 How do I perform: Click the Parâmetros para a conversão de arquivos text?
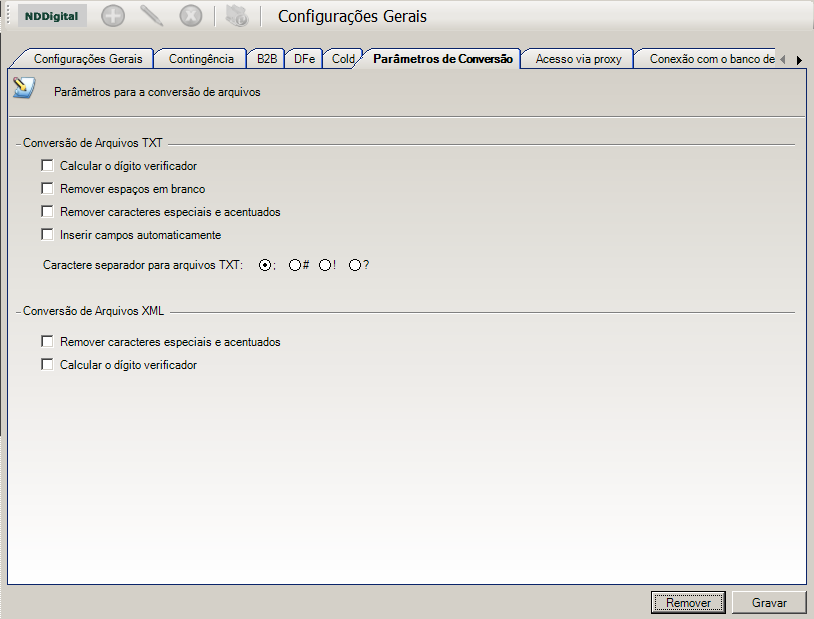tap(157, 92)
